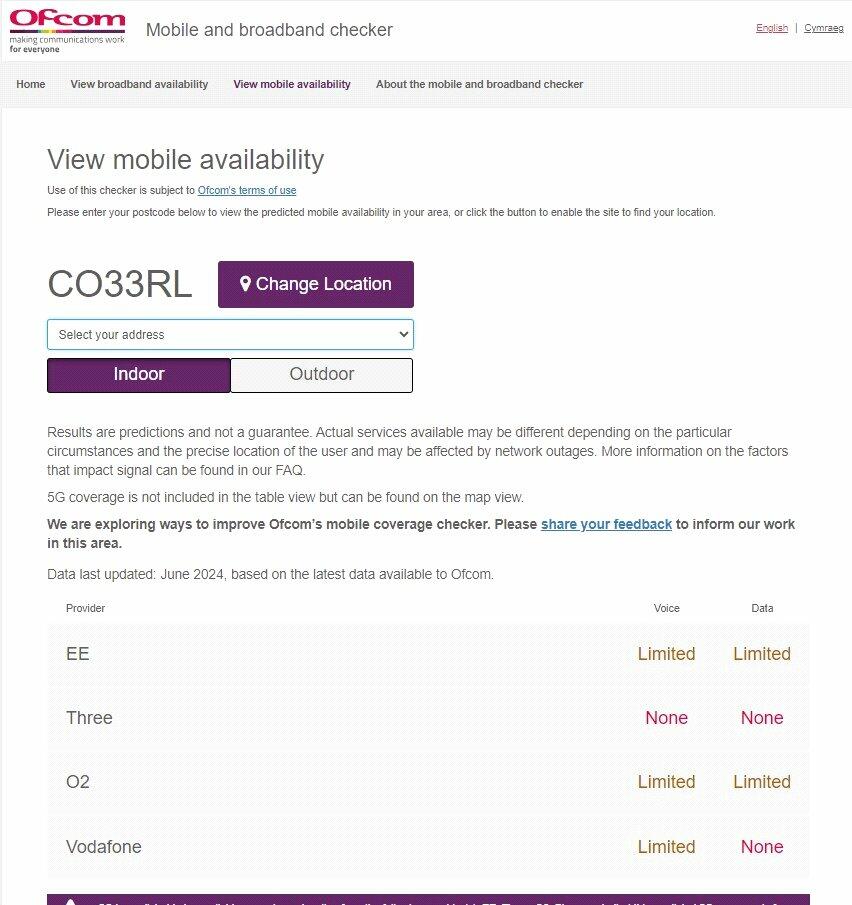The width and height of the screenshot is (852, 905).
Task: Select View mobile availability in navigation
Action: tap(292, 84)
